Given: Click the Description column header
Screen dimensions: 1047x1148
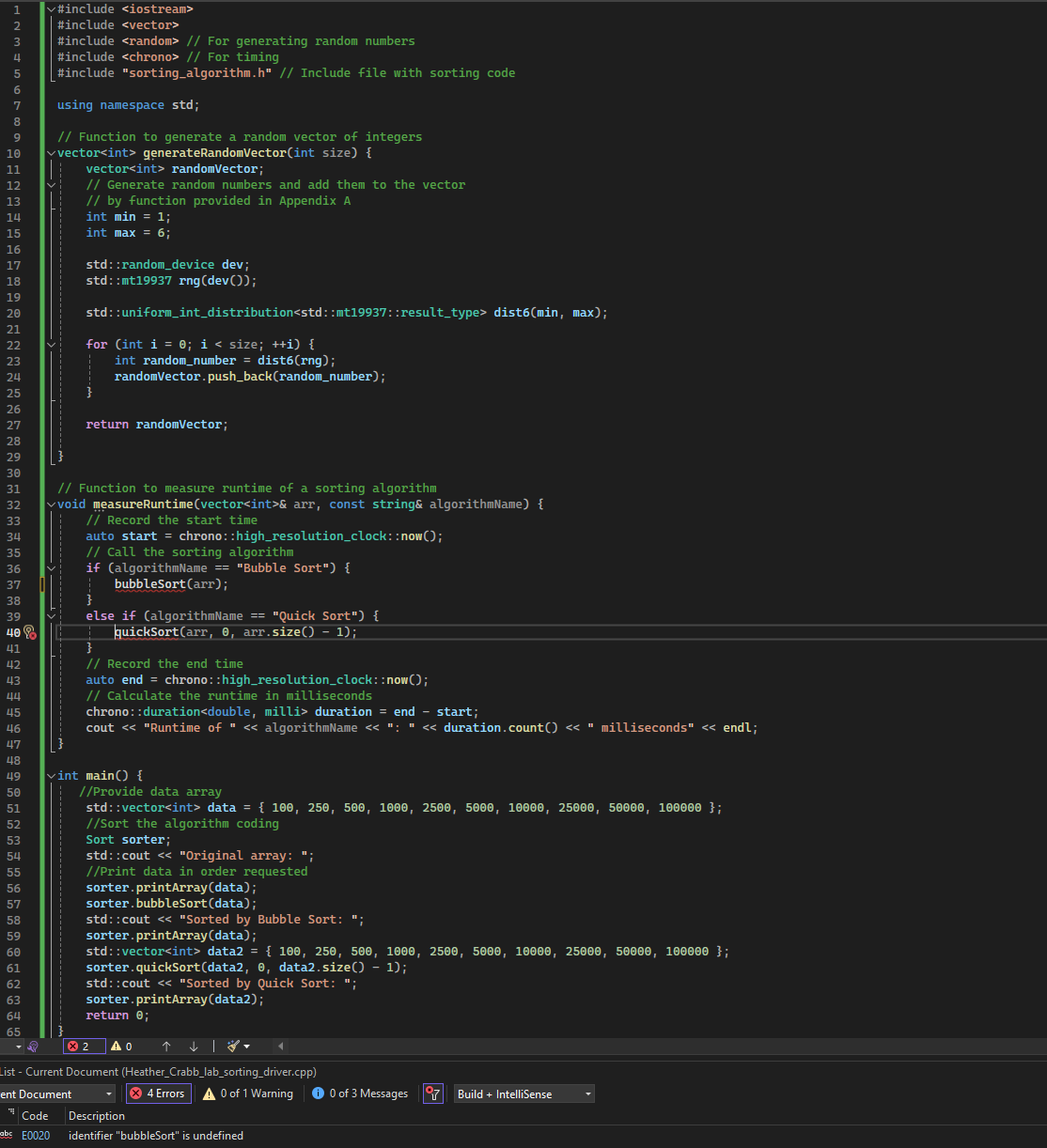Looking at the screenshot, I should (x=97, y=1115).
